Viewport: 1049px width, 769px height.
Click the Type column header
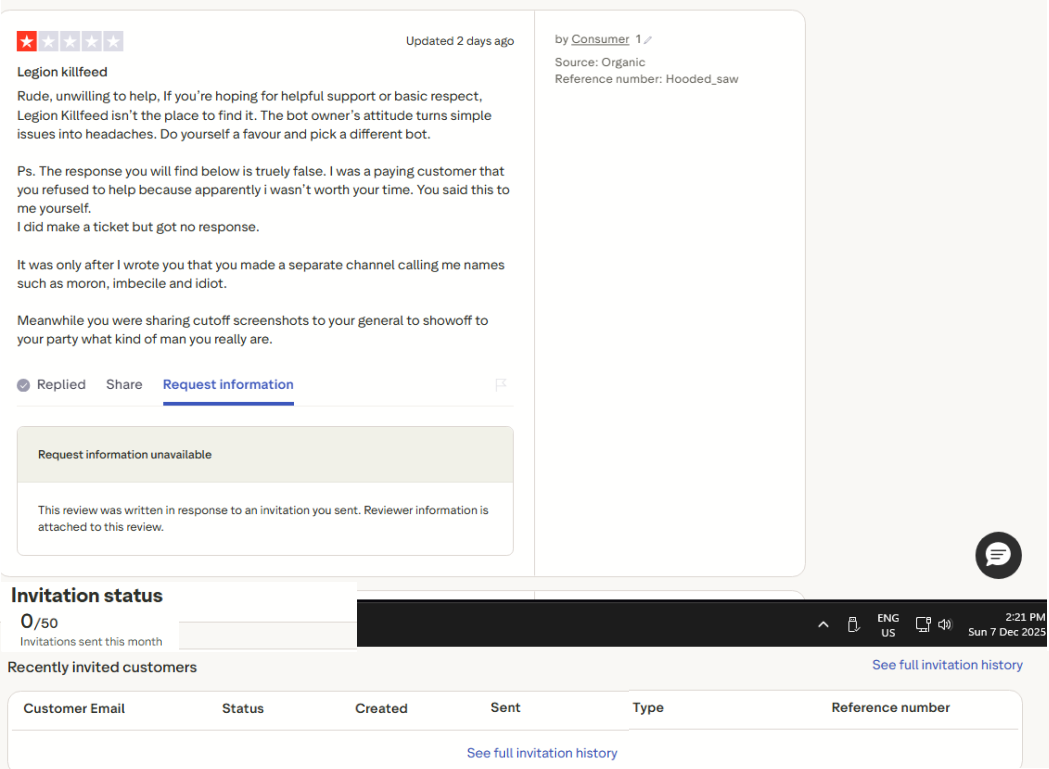(648, 707)
